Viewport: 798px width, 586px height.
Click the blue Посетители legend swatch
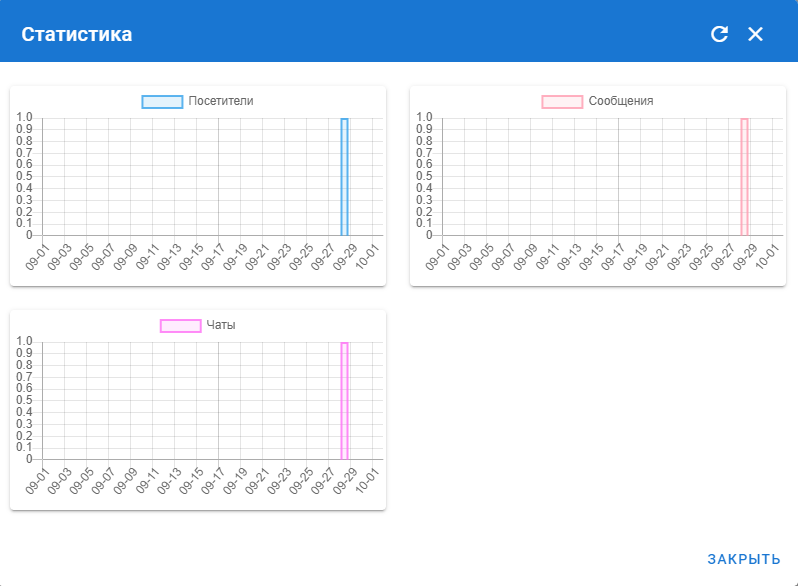(162, 102)
